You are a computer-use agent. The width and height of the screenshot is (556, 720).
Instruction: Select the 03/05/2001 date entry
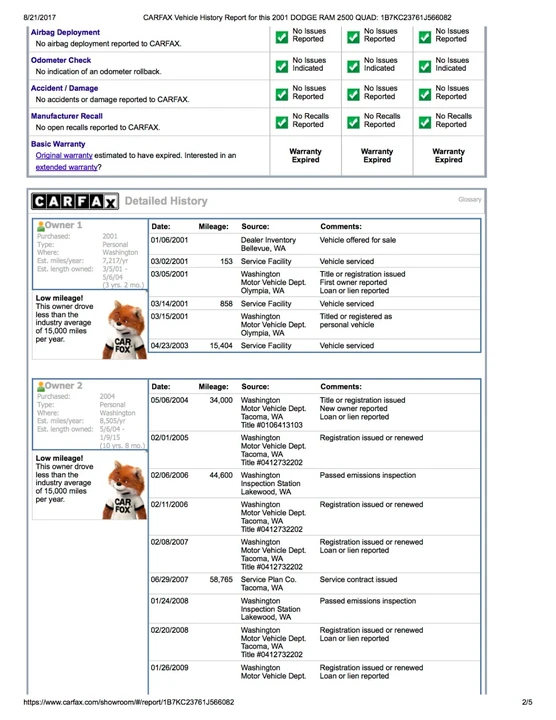(x=169, y=274)
